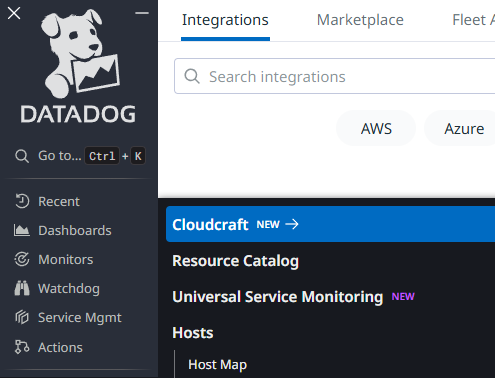The image size is (495, 378).
Task: Click the Go to search magnifier icon
Action: pyautogui.click(x=22, y=156)
